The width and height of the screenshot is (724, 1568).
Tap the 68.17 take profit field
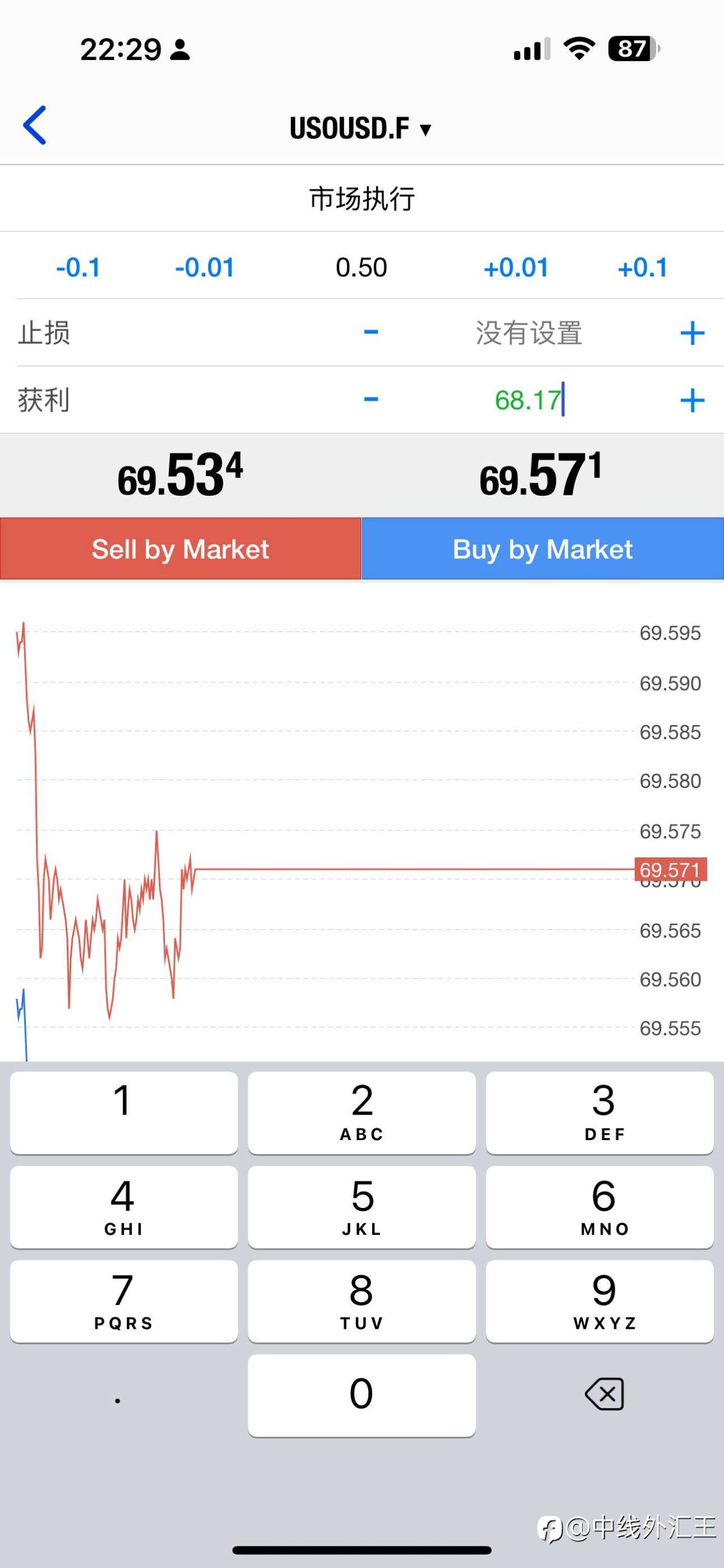point(527,401)
